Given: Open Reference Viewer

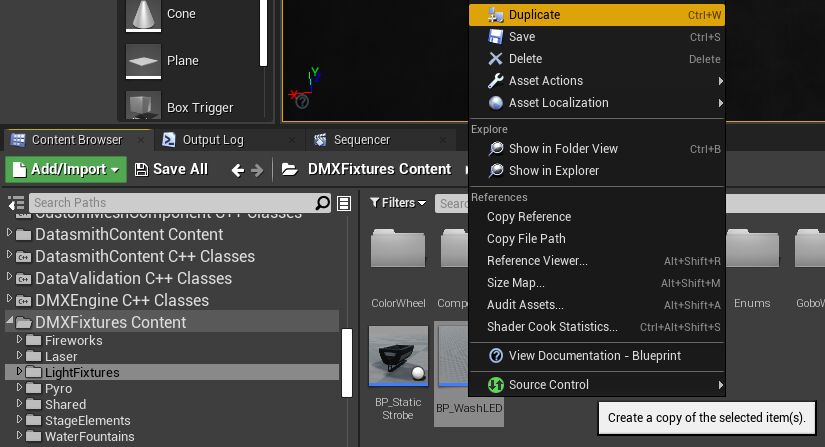Looking at the screenshot, I should 597,261.
